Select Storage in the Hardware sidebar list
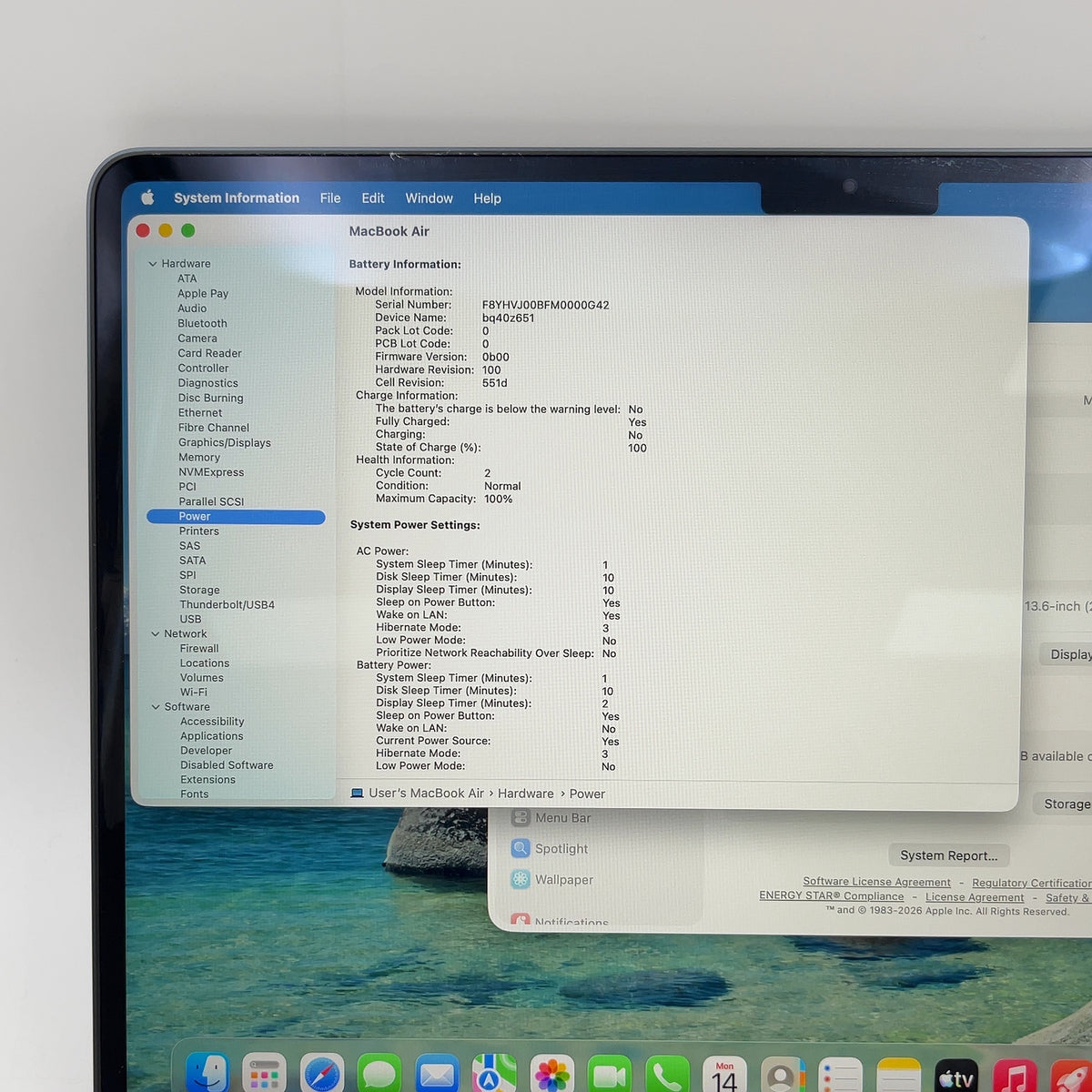 tap(199, 590)
